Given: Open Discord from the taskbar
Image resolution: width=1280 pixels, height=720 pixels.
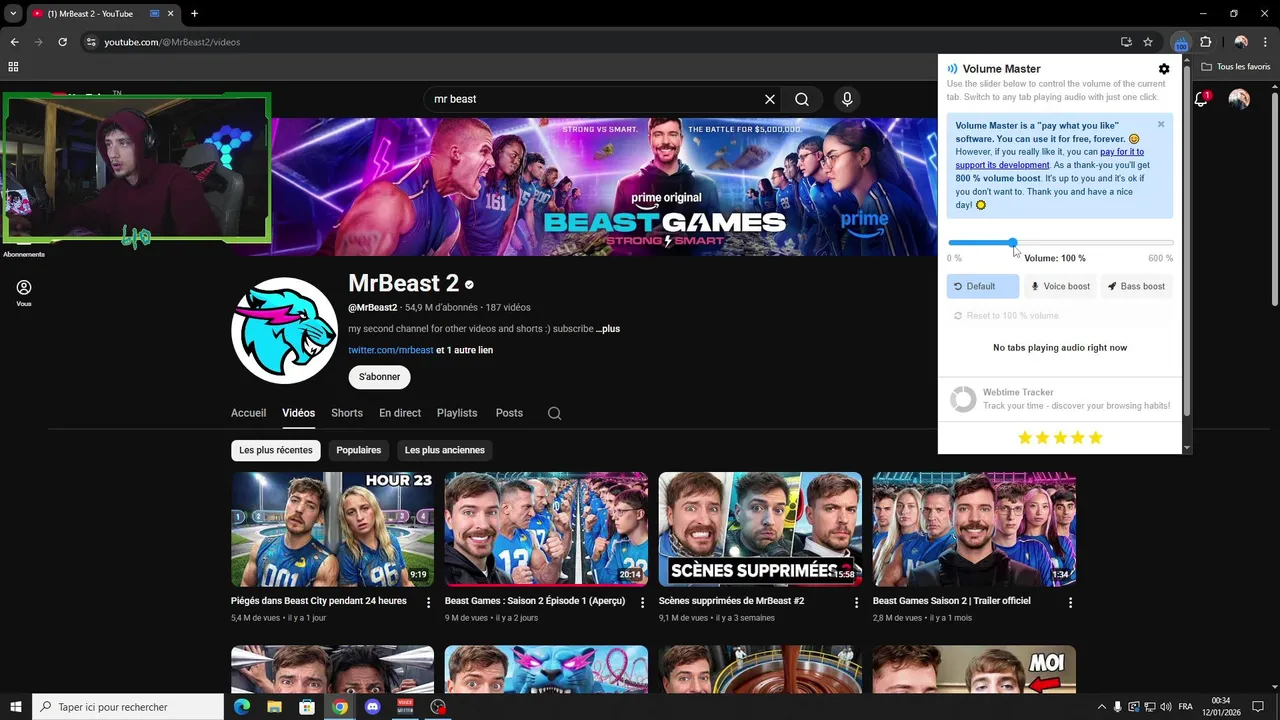Looking at the screenshot, I should tap(373, 707).
